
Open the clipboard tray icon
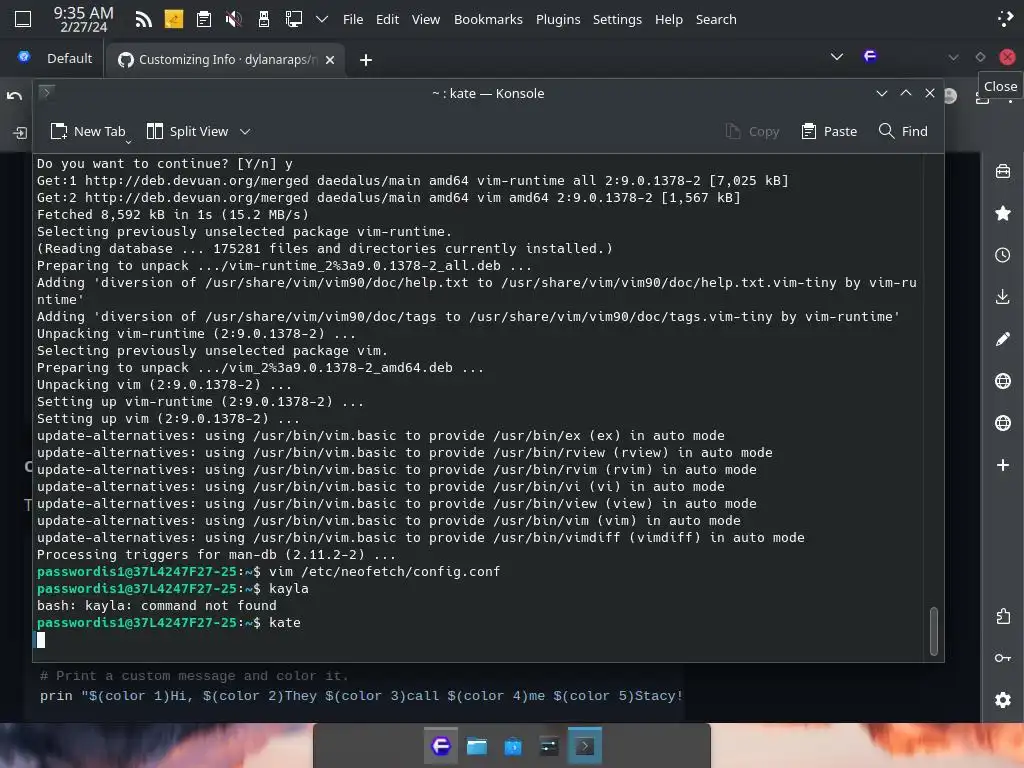[204, 19]
